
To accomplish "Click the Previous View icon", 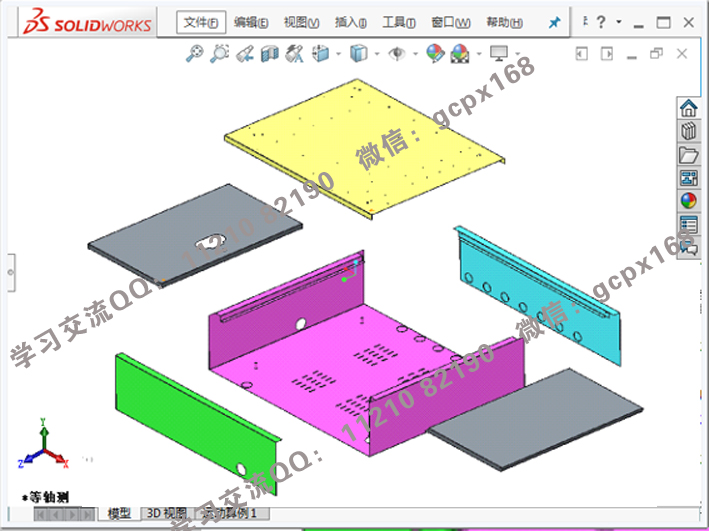I will [x=244, y=53].
